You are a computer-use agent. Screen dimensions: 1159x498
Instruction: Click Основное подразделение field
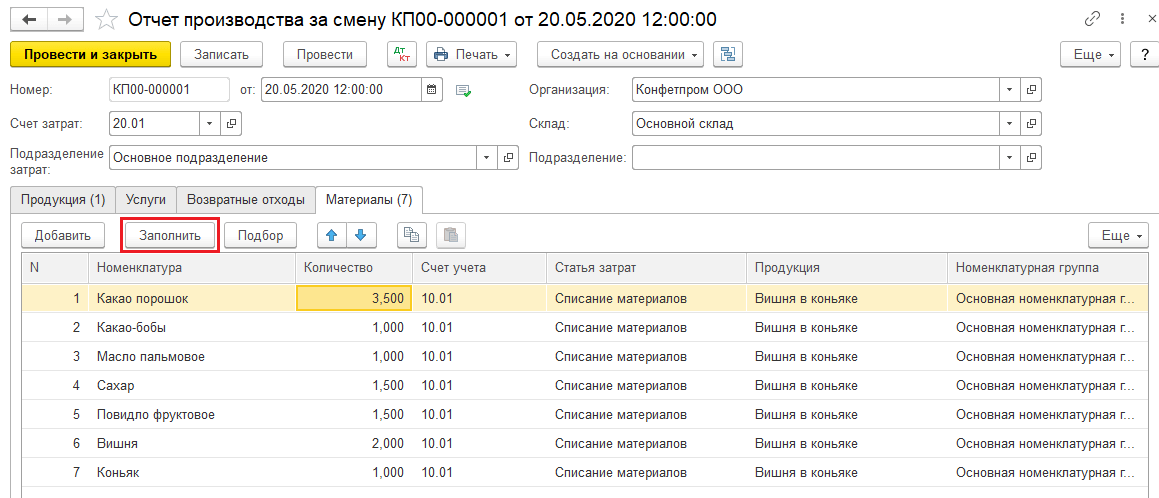(x=293, y=157)
